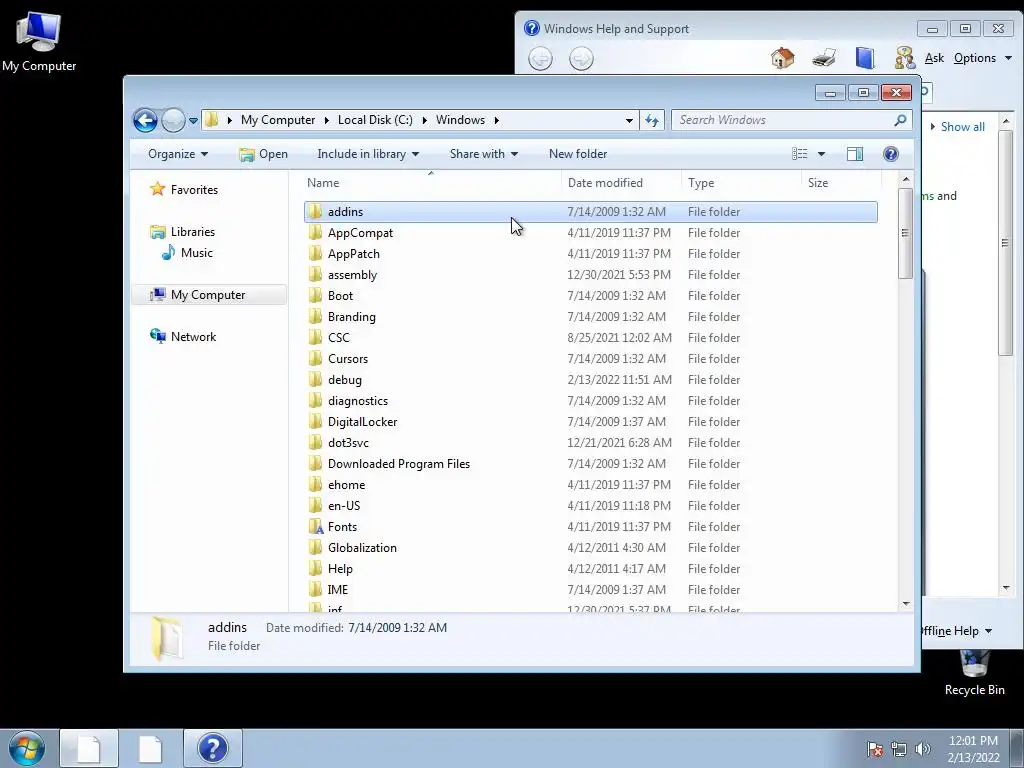Open the Options menu in Help and Support
This screenshot has height=768, width=1024.
[982, 58]
